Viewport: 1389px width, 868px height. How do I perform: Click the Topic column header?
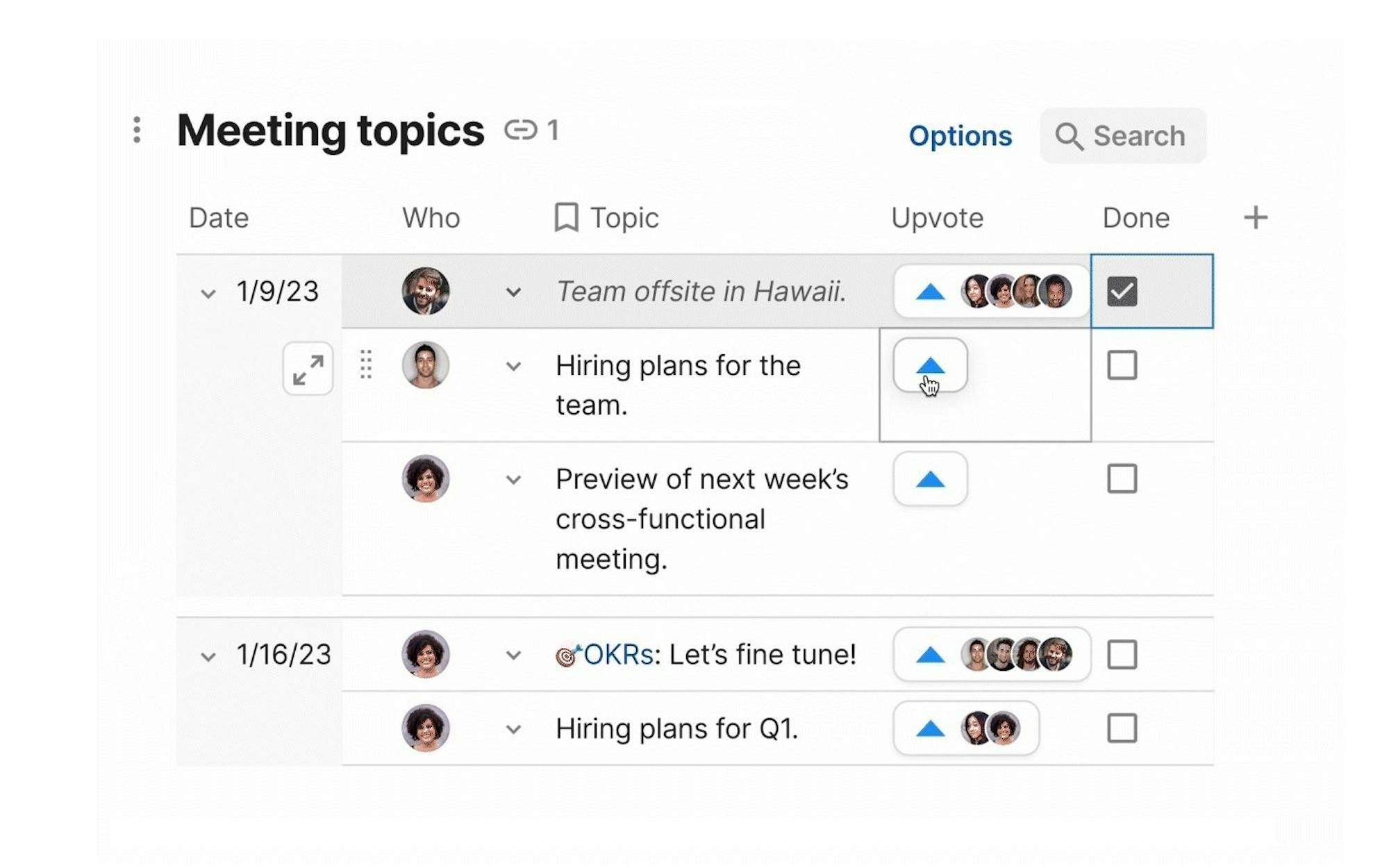coord(624,218)
